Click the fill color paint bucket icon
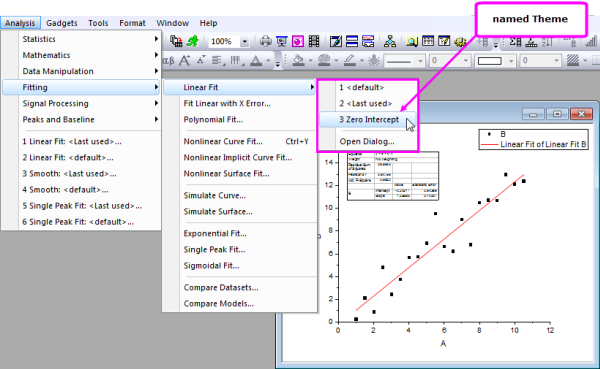 click(x=298, y=60)
